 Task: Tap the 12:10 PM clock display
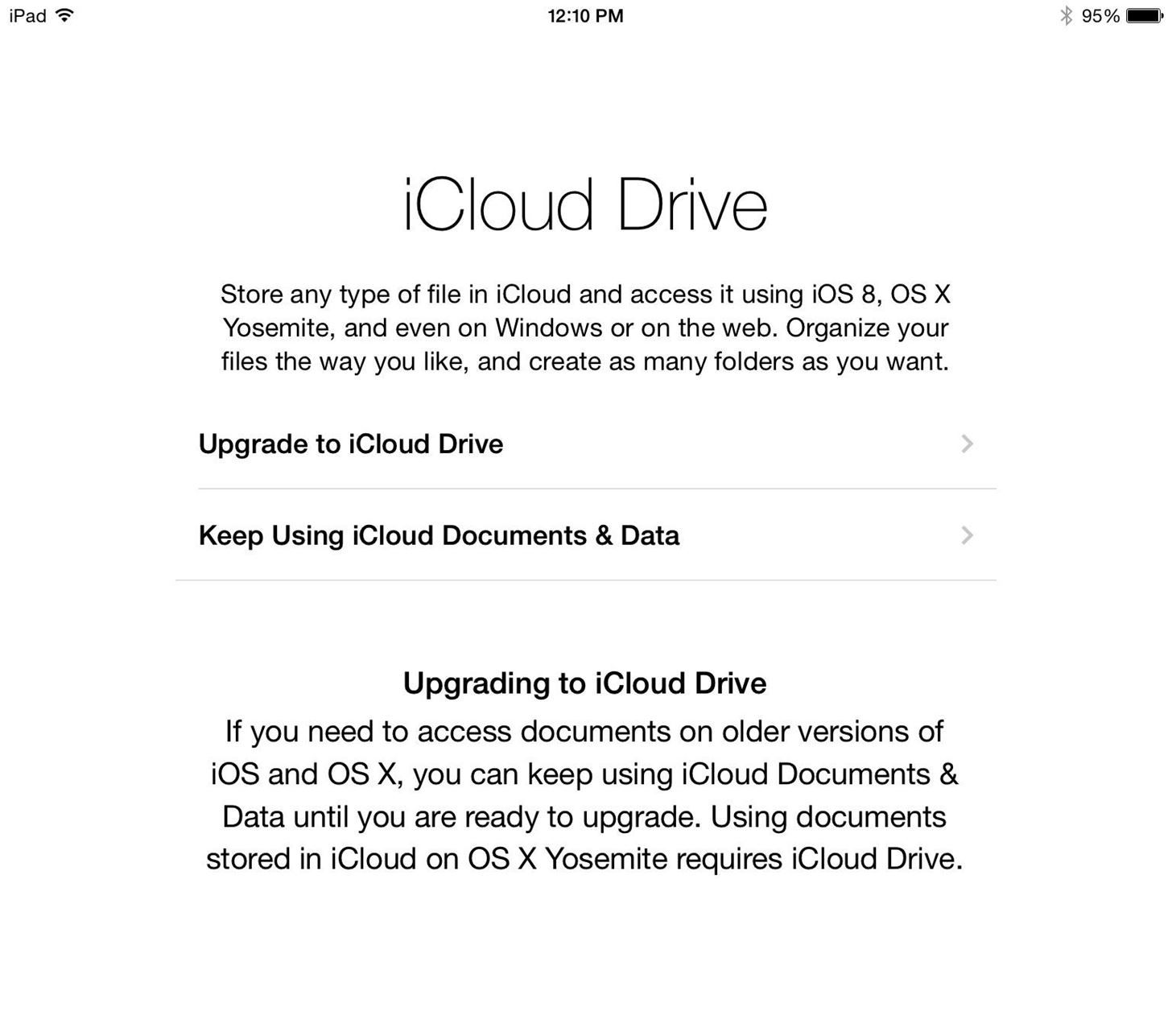pos(585,15)
